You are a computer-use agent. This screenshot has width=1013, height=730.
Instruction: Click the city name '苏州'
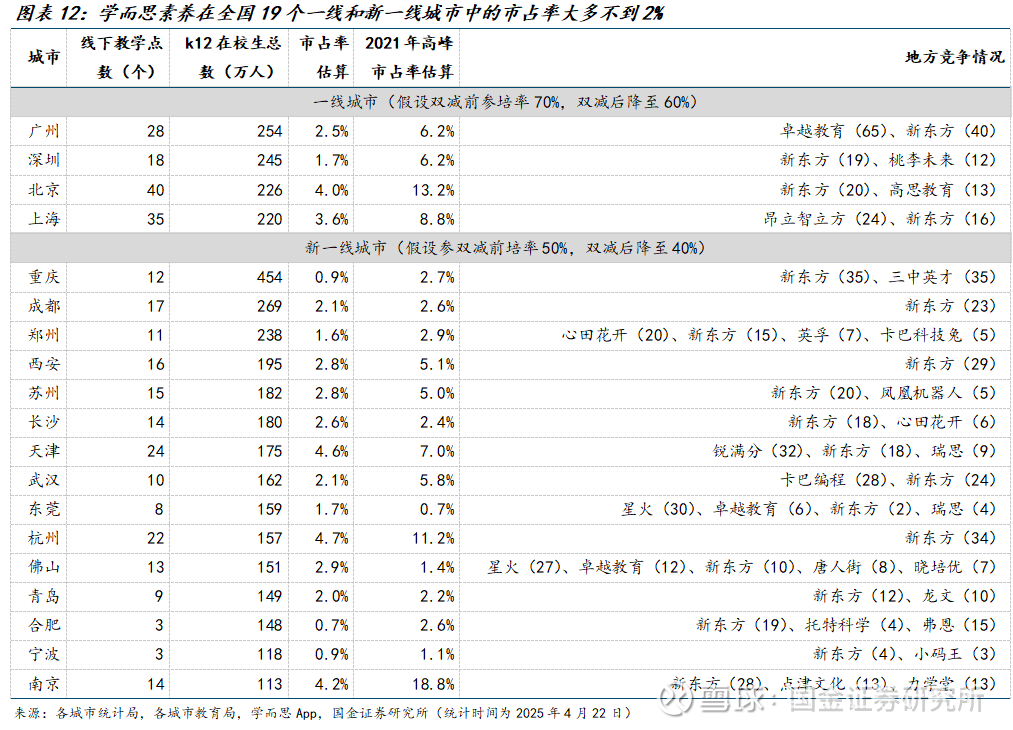(x=44, y=393)
